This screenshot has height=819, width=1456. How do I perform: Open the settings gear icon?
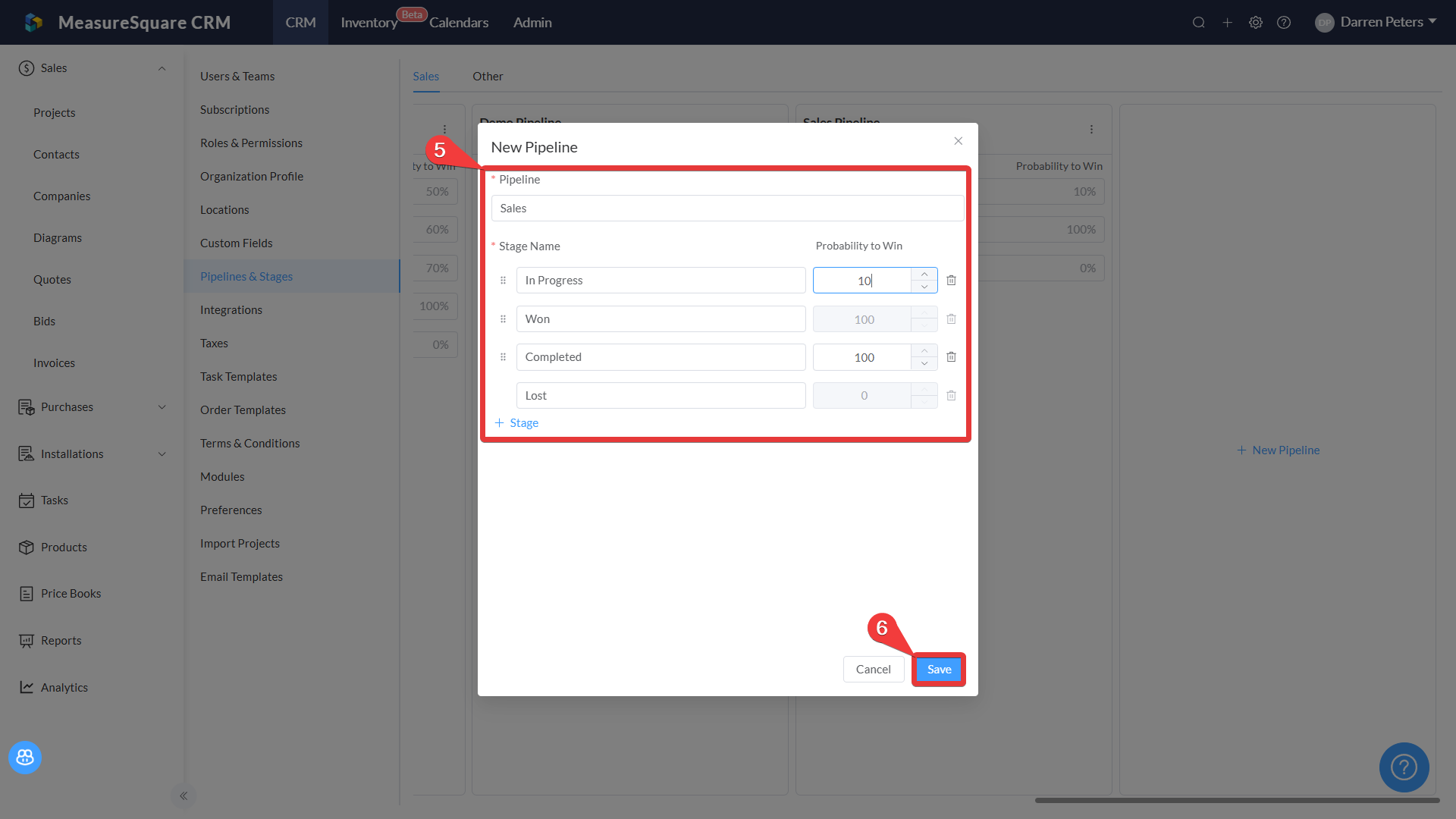1256,23
